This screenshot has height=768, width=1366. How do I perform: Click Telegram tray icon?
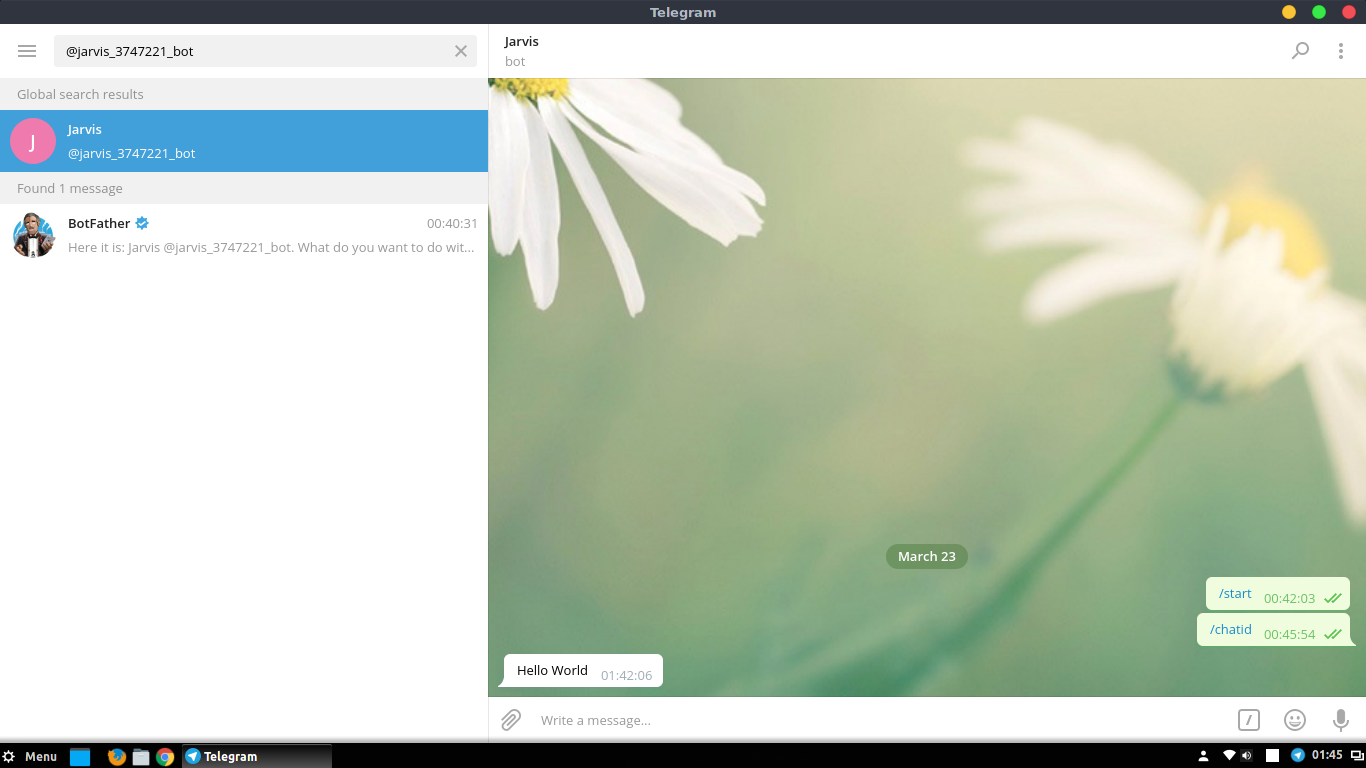tap(1298, 755)
